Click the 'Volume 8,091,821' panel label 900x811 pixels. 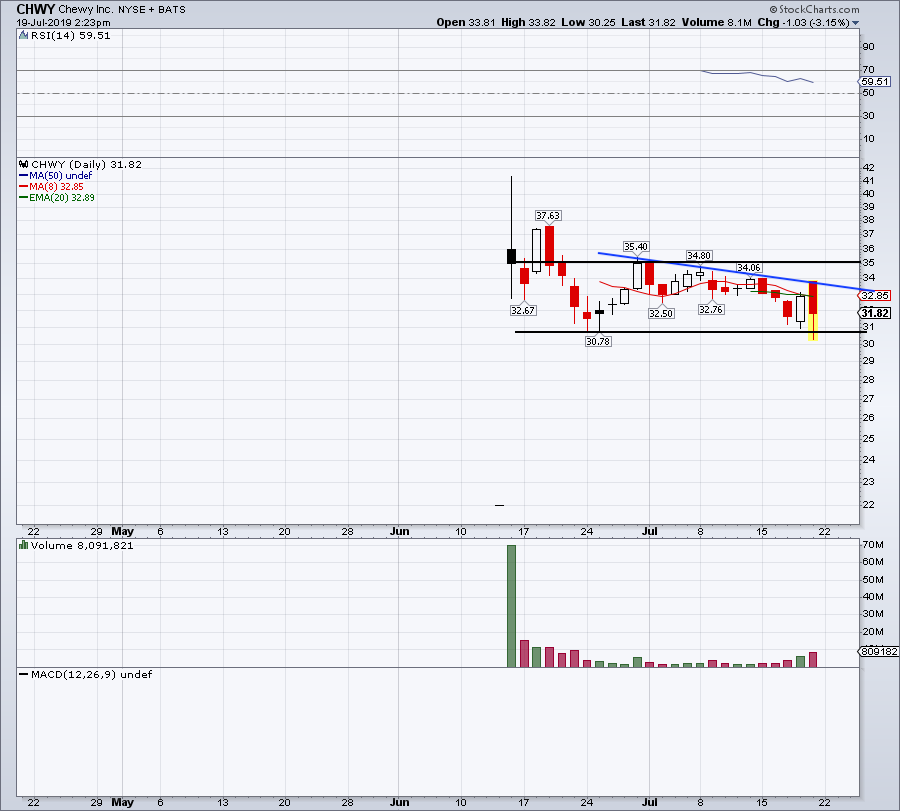82,545
